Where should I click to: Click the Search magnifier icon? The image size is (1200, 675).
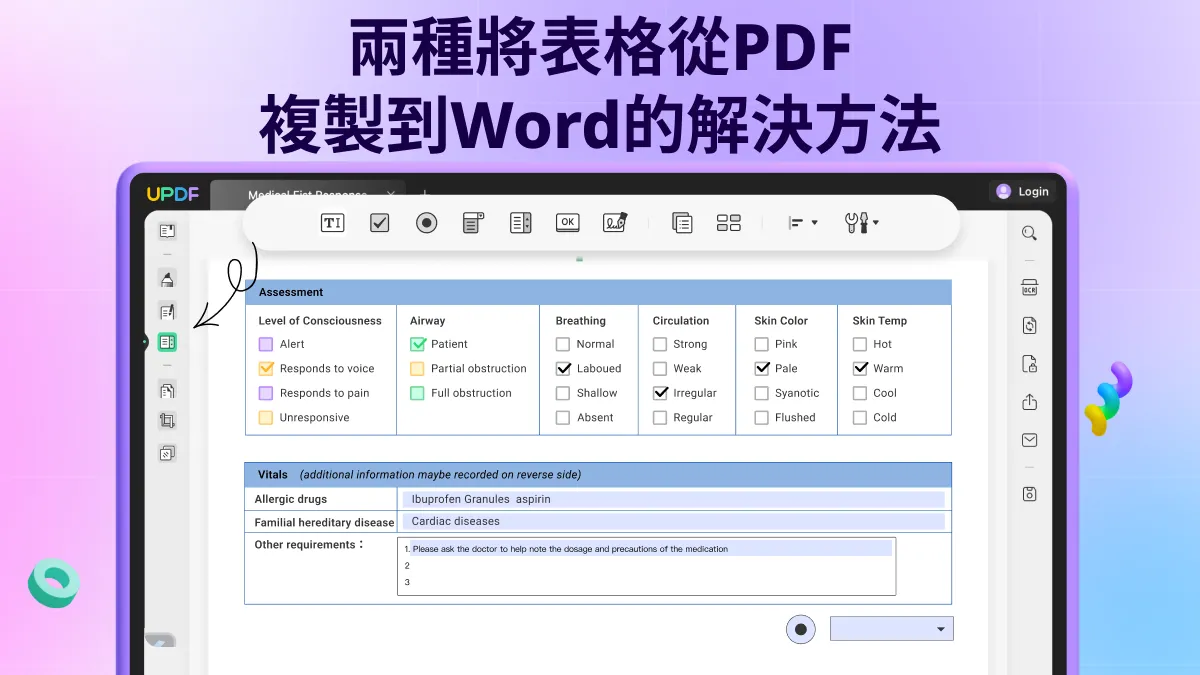click(1029, 233)
